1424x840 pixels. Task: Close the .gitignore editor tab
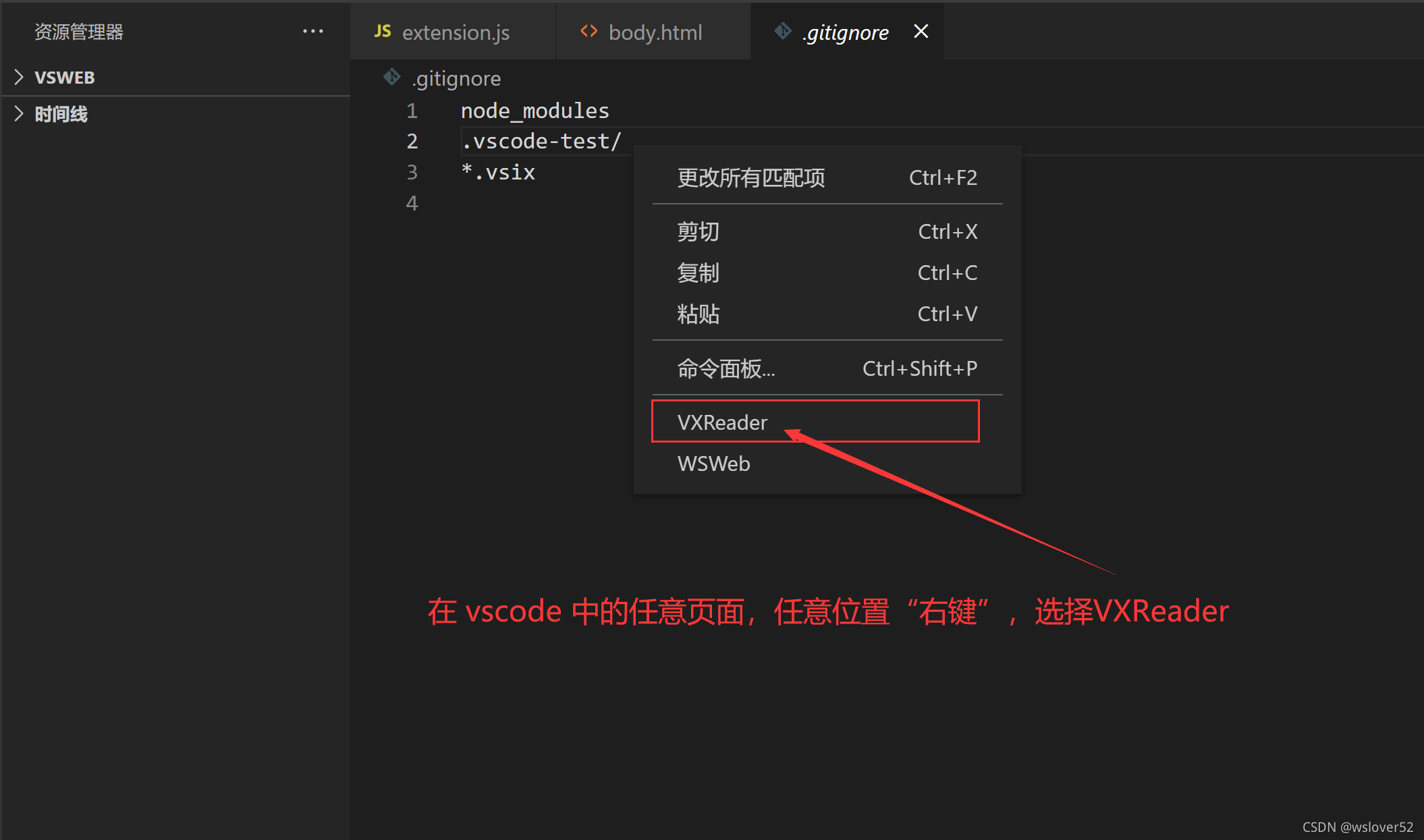click(921, 31)
